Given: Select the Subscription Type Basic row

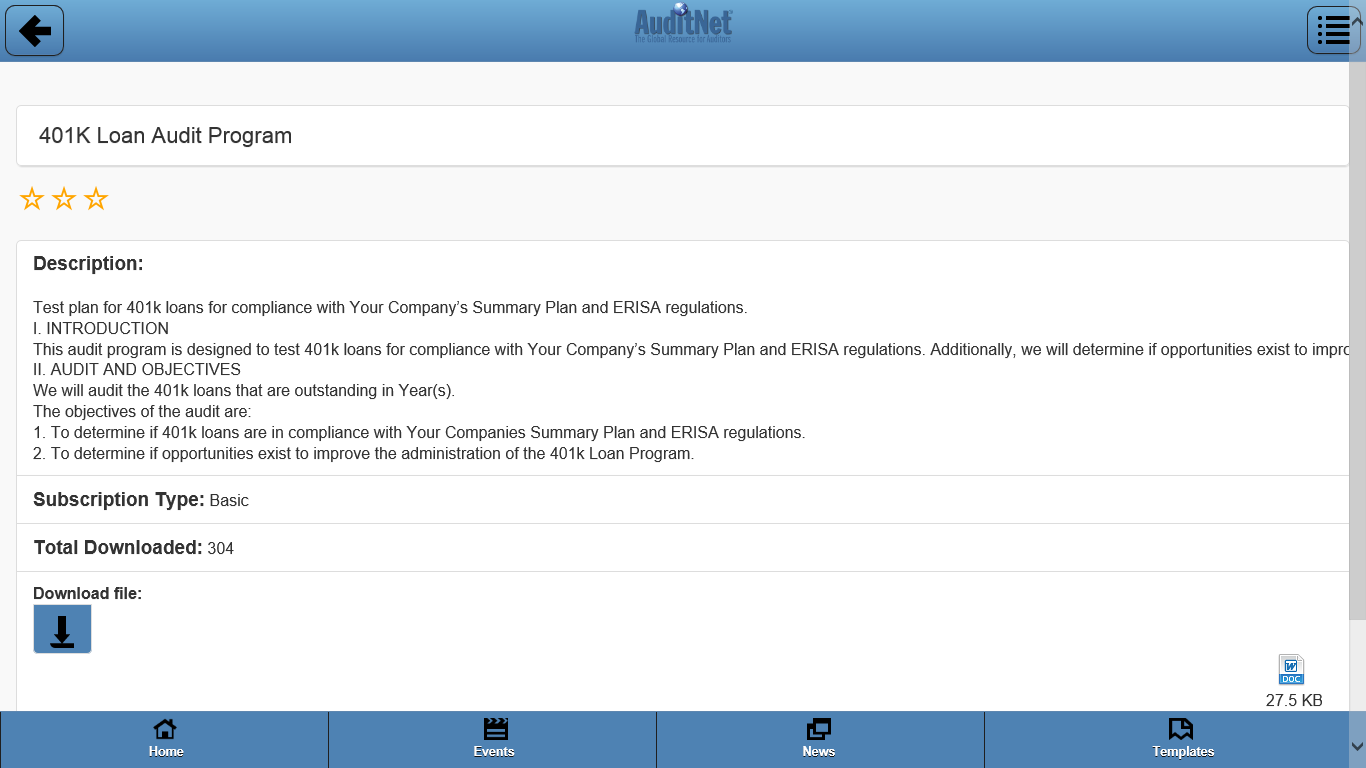Looking at the screenshot, I should [x=141, y=500].
